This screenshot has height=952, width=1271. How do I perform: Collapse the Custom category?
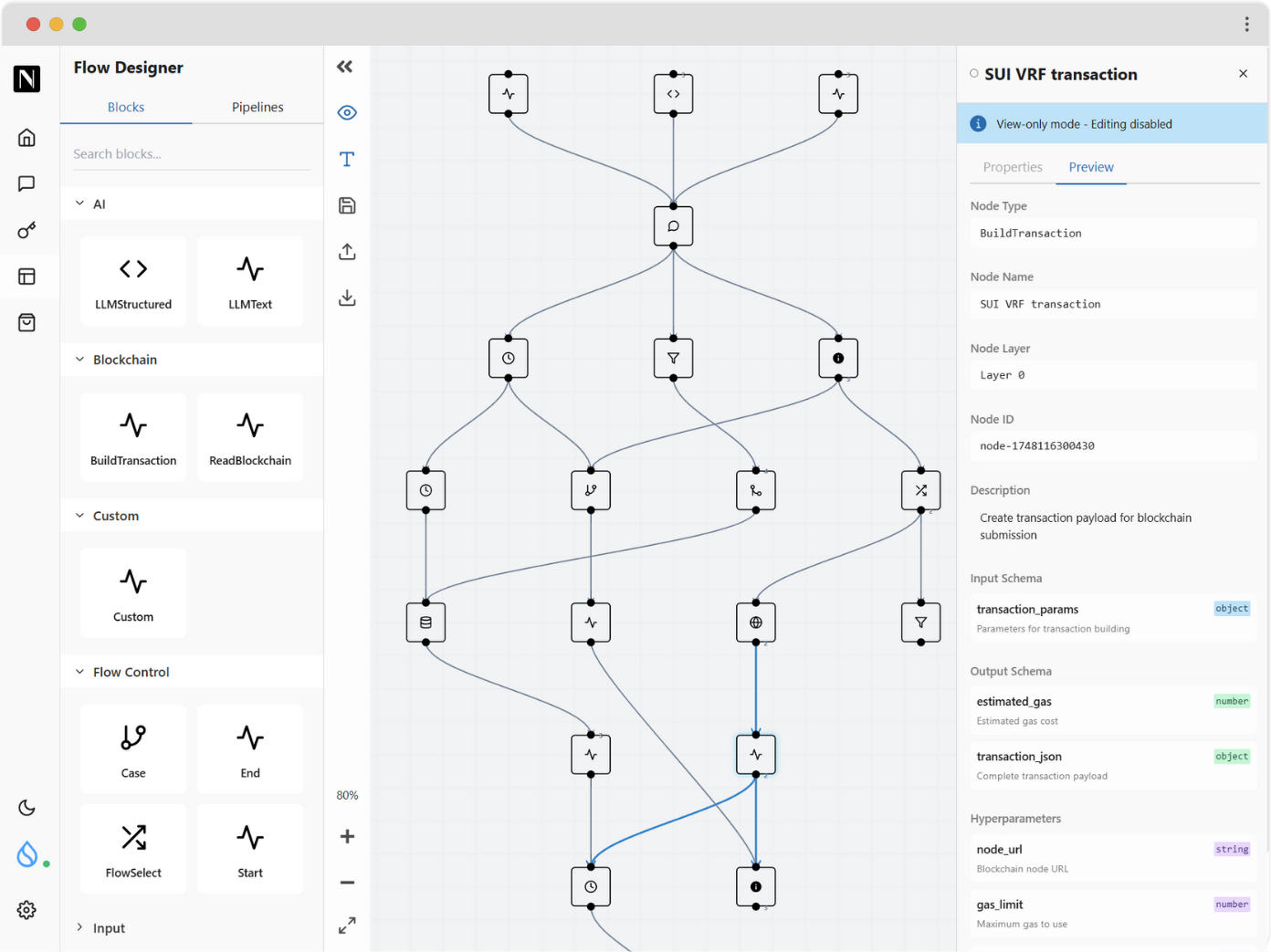[192, 516]
